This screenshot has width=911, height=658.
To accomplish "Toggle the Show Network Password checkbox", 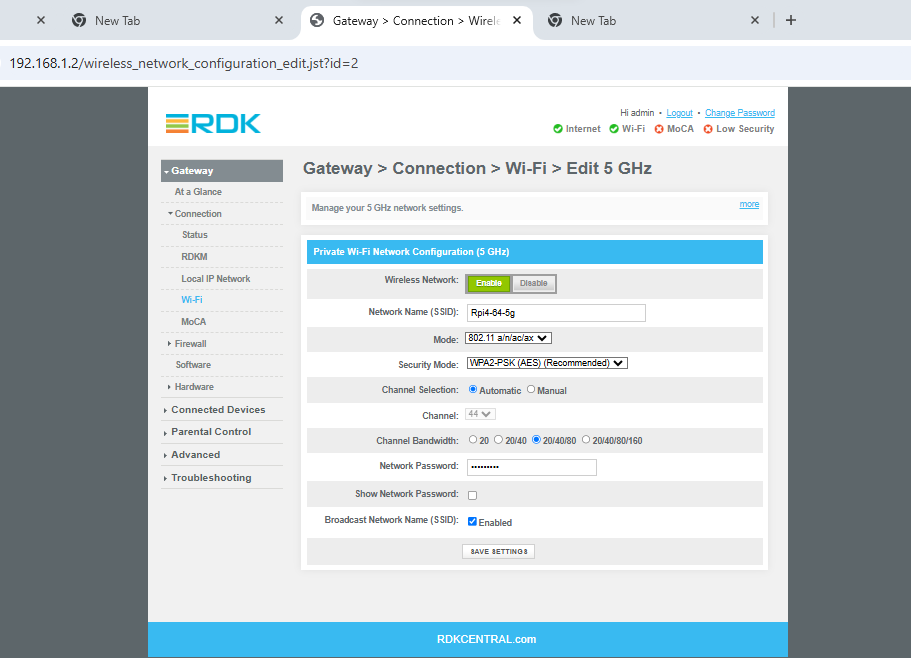I will click(x=472, y=495).
